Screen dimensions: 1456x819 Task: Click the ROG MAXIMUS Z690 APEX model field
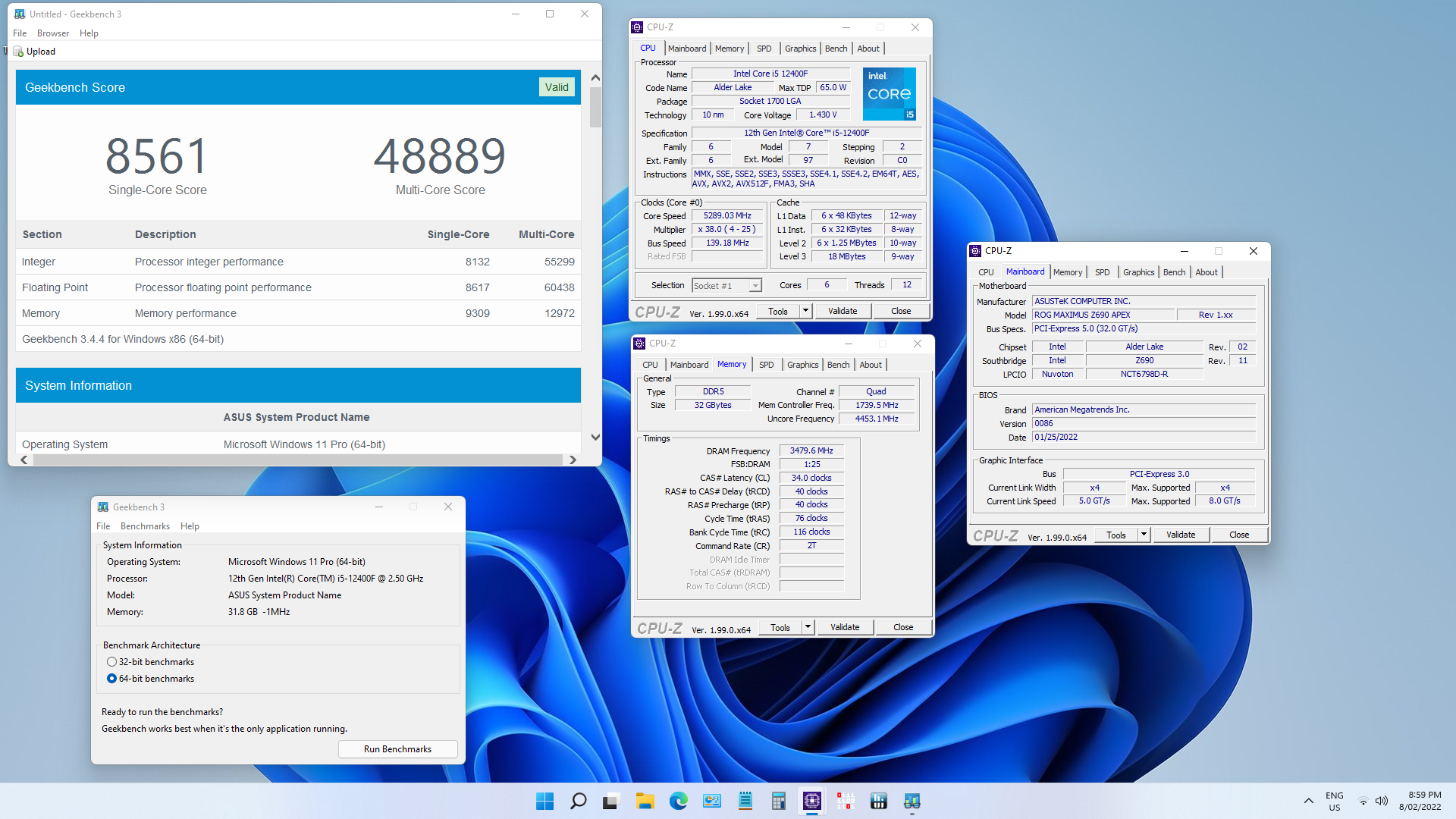coord(1103,315)
